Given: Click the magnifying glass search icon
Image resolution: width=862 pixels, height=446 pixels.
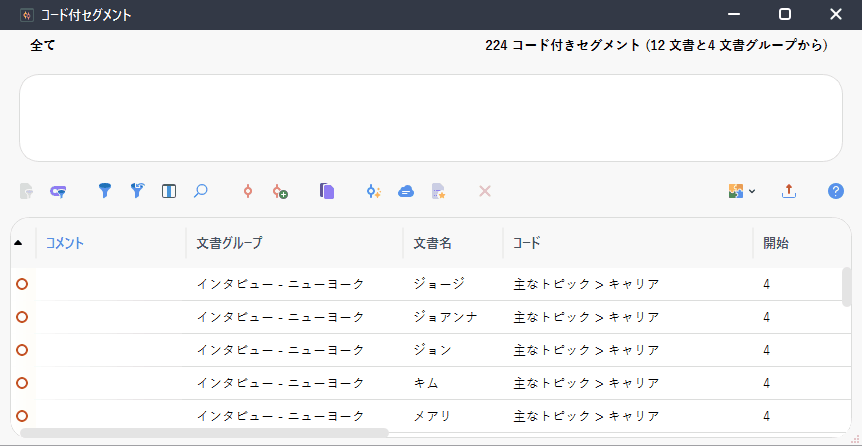Looking at the screenshot, I should pos(201,191).
